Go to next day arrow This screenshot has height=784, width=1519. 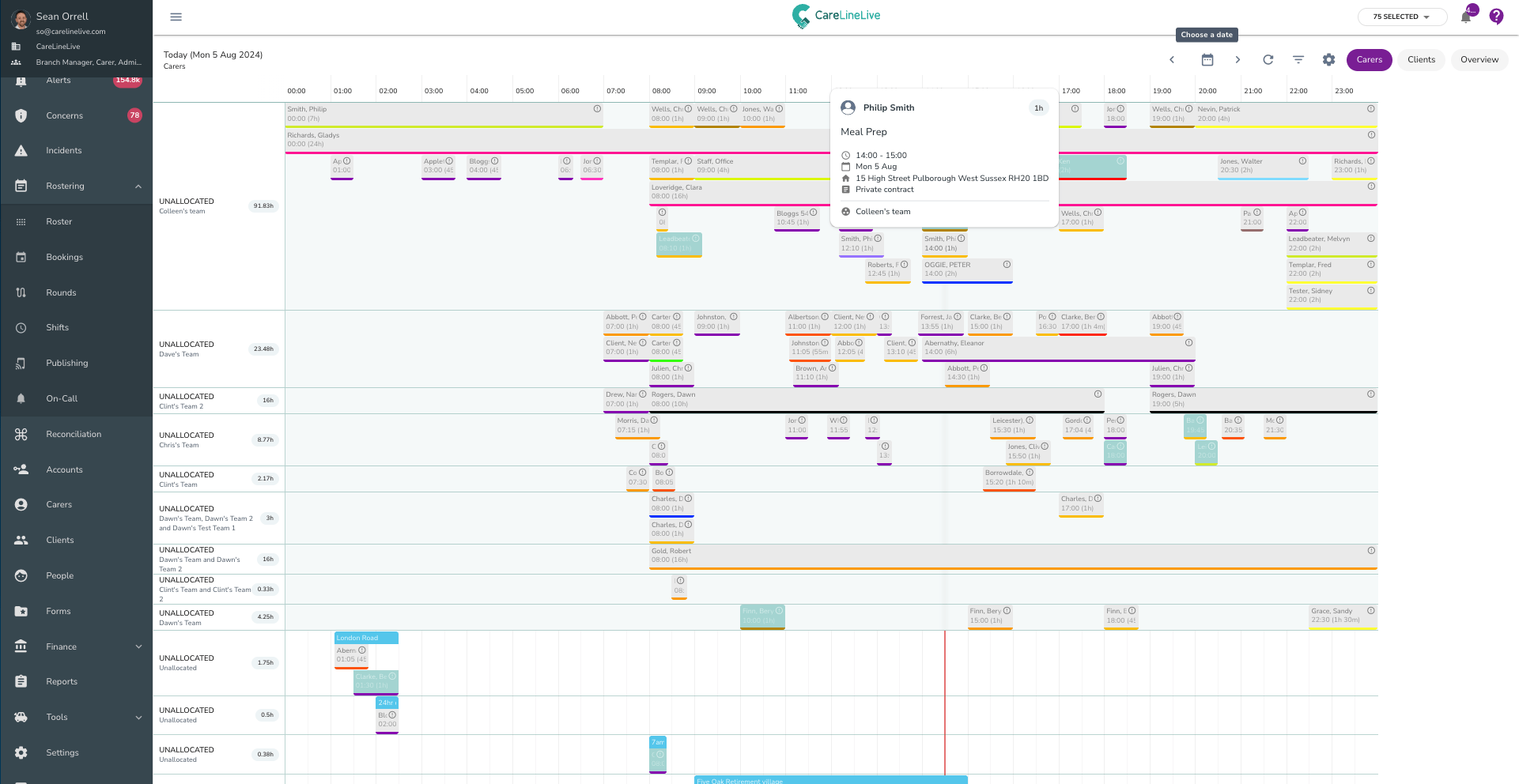point(1237,60)
